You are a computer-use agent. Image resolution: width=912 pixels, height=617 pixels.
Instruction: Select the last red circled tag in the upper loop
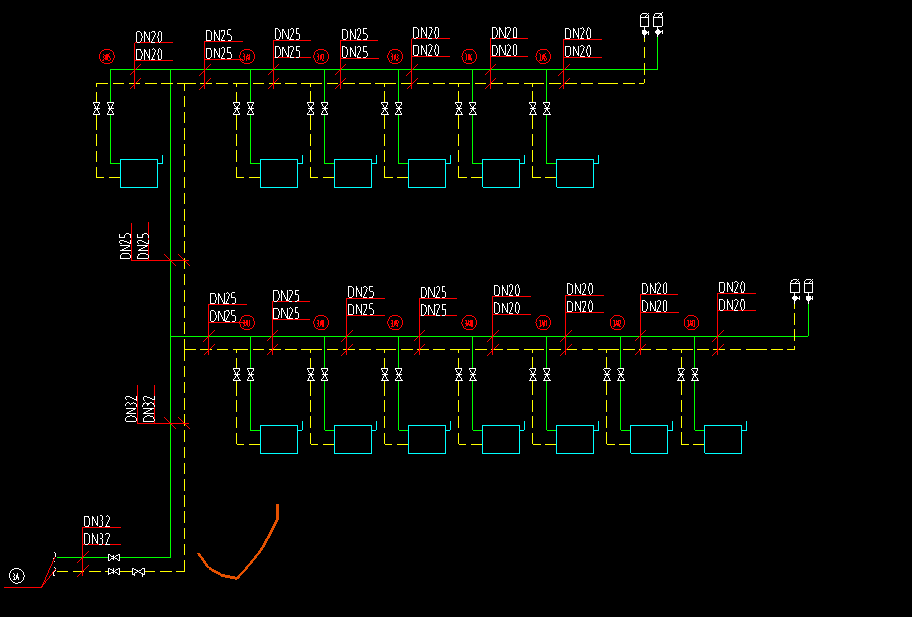(x=543, y=56)
